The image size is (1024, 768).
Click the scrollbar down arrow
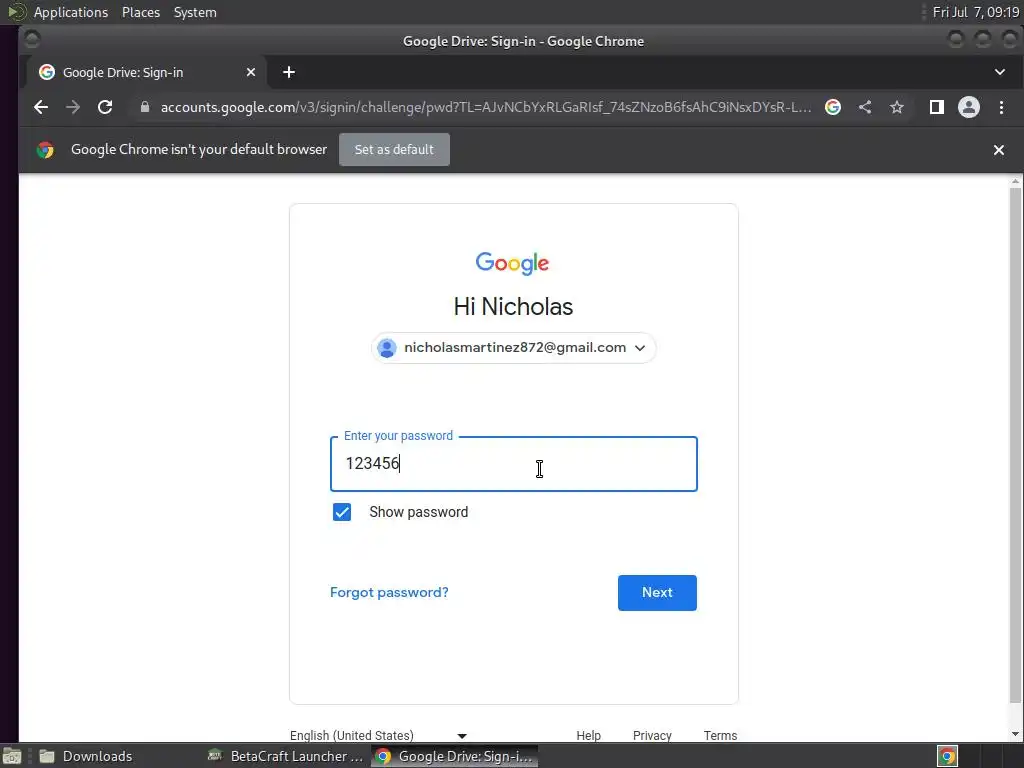pyautogui.click(x=1015, y=734)
